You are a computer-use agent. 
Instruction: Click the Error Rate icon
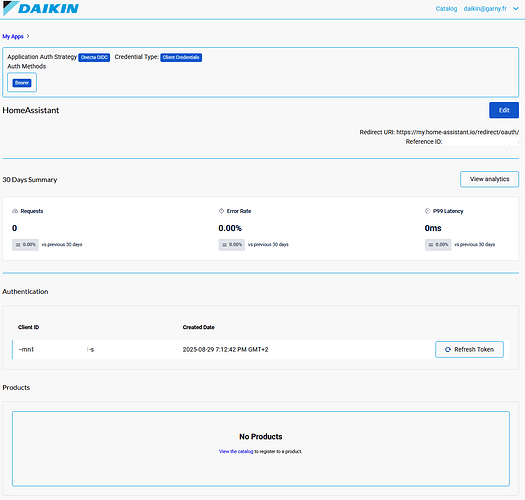221,211
